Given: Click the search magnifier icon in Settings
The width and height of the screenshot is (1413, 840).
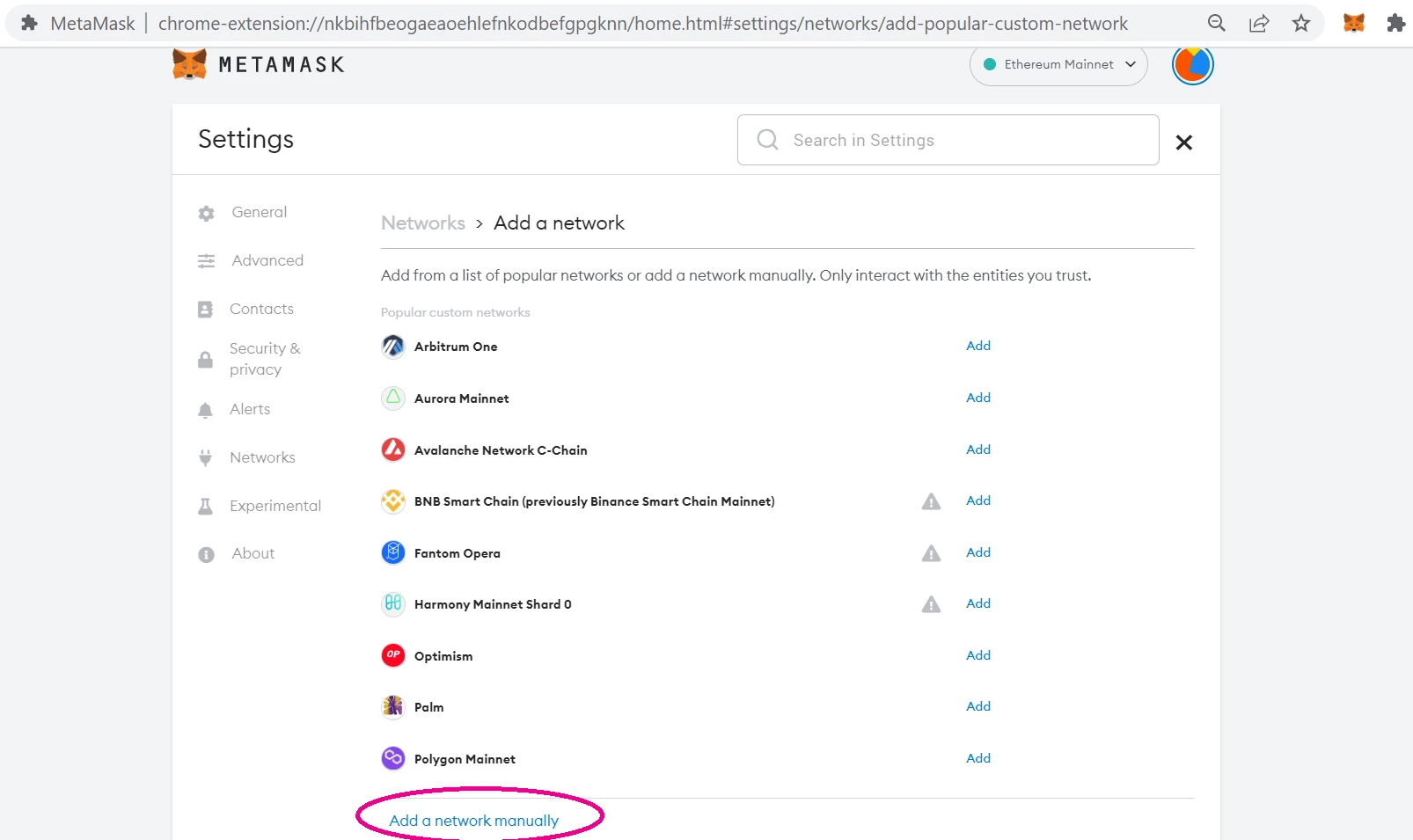Looking at the screenshot, I should (x=767, y=140).
